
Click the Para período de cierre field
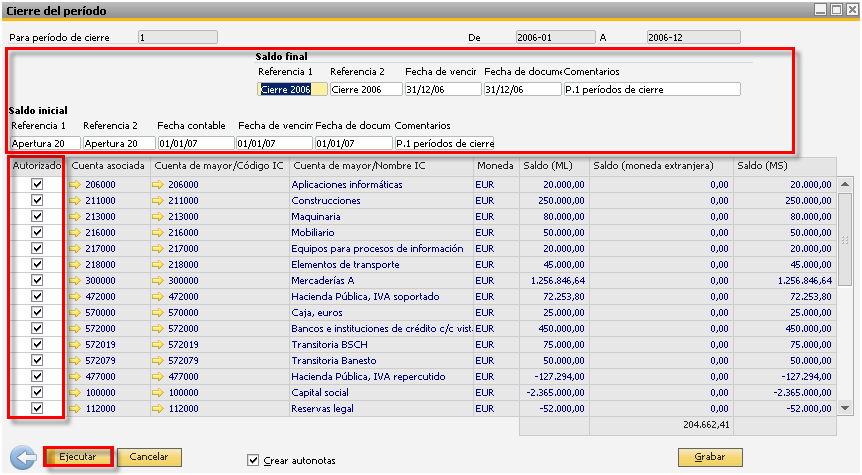pos(178,37)
